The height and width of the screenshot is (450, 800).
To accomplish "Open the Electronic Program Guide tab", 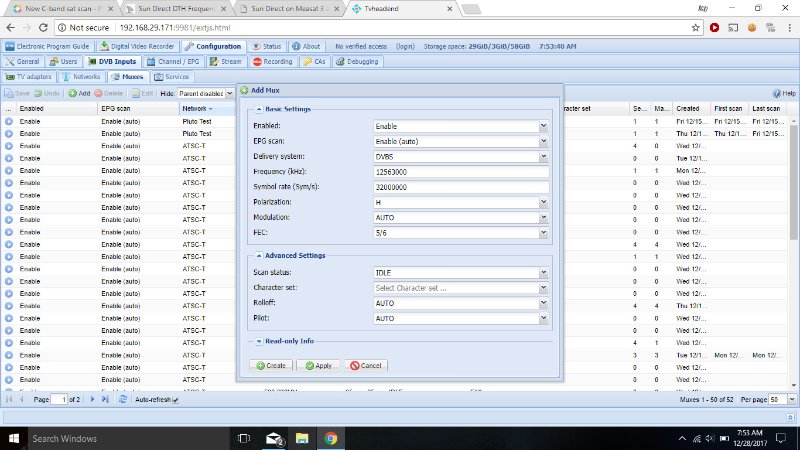I will point(47,46).
